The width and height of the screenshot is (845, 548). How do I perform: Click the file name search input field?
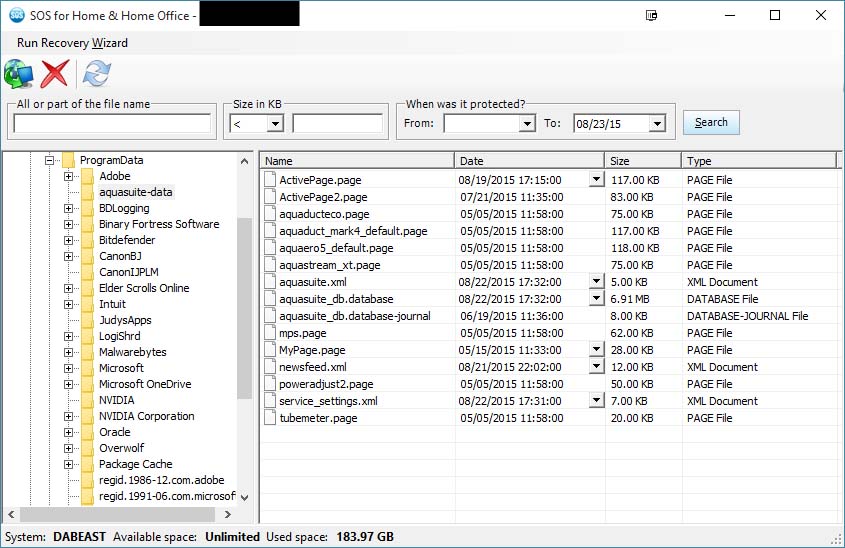point(112,123)
